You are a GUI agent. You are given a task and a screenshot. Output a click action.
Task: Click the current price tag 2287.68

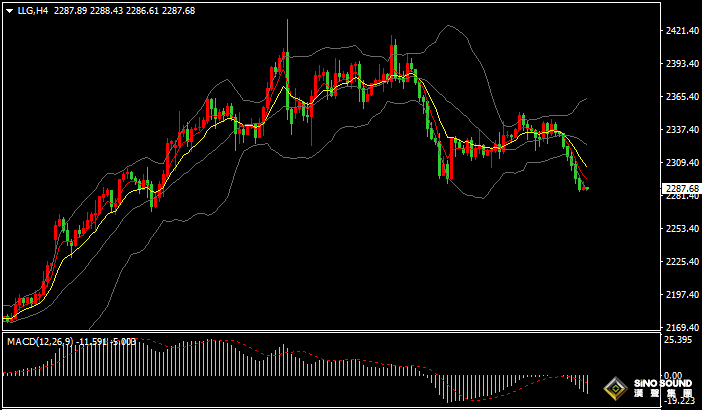681,187
